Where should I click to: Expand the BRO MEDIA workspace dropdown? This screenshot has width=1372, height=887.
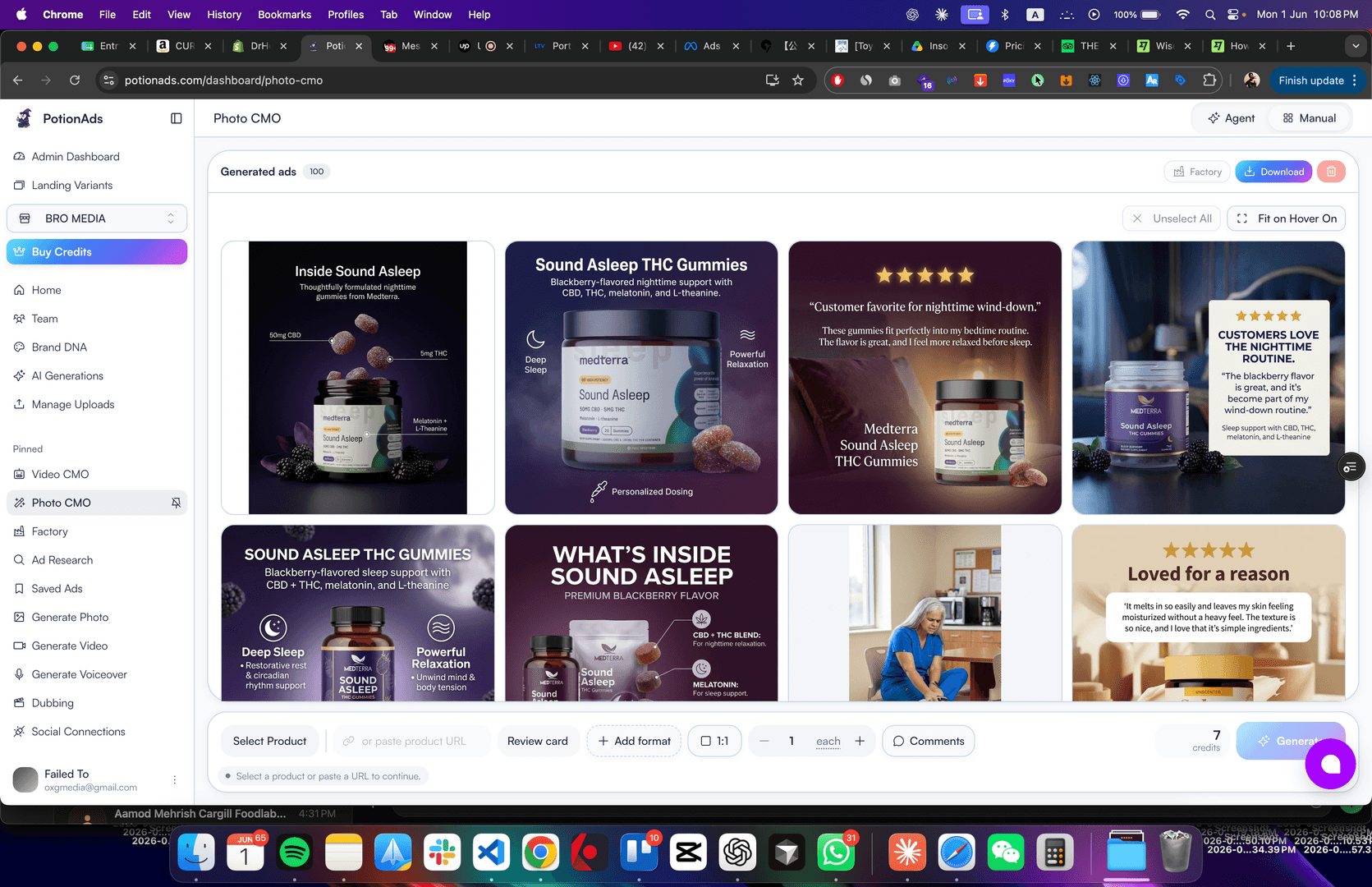pos(97,218)
